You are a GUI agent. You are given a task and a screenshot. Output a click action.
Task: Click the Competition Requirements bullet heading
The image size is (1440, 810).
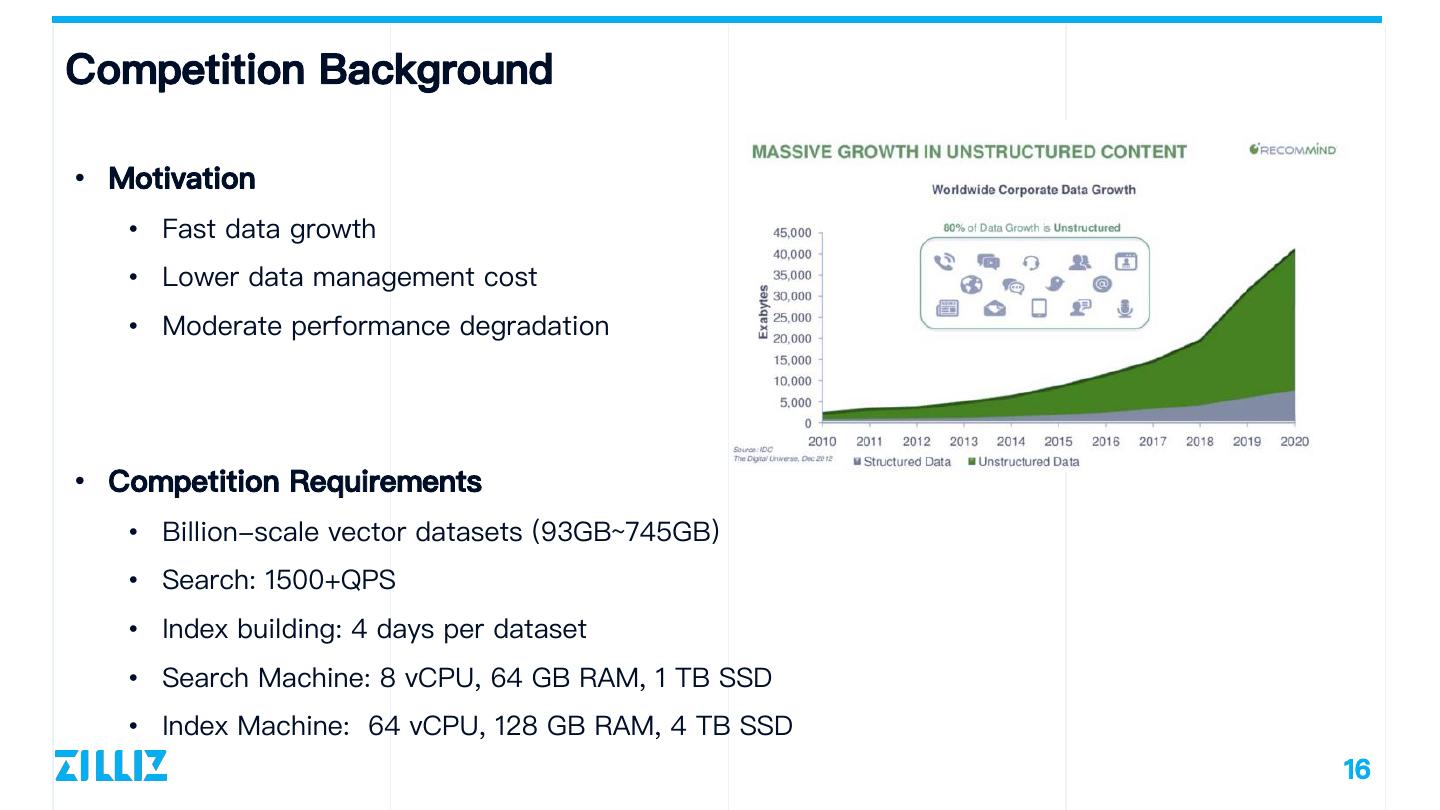pos(294,482)
